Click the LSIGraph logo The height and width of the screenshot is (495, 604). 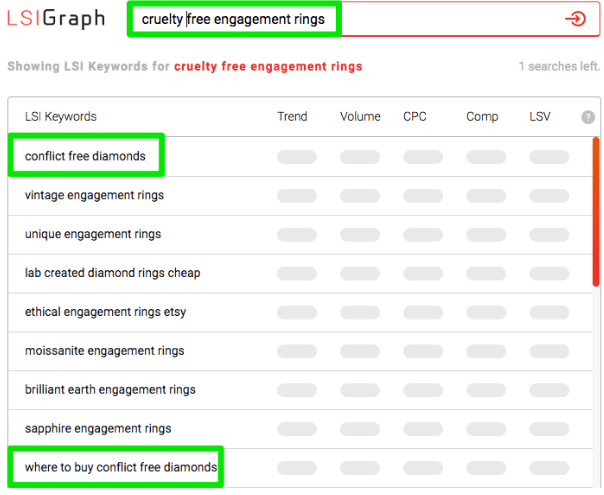pos(56,18)
